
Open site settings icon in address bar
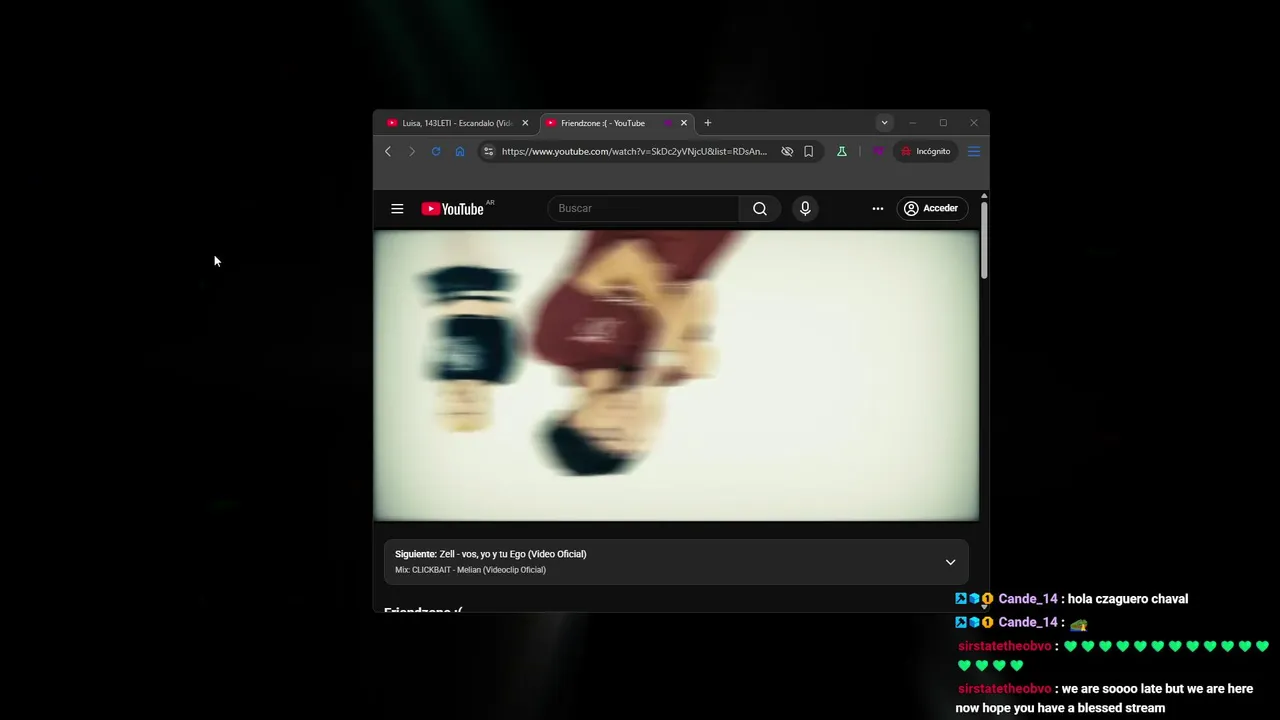488,151
